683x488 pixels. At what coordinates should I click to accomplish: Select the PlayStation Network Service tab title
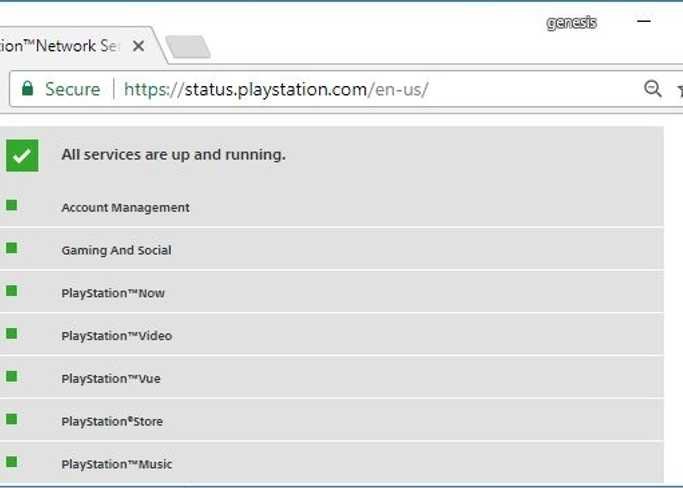tap(59, 46)
